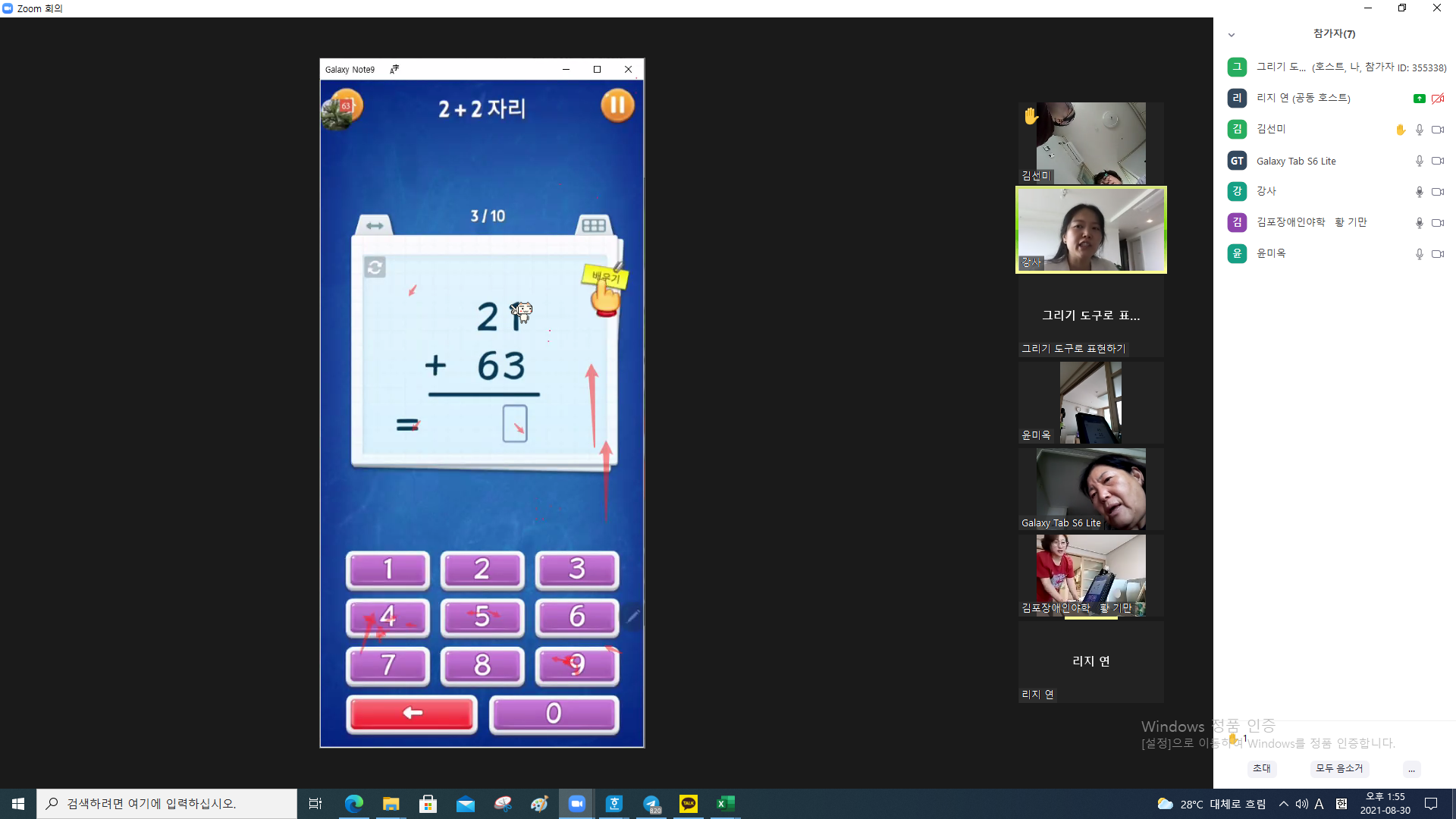Tap the 배우기 learn sticky note
1456x819 pixels.
coord(605,278)
